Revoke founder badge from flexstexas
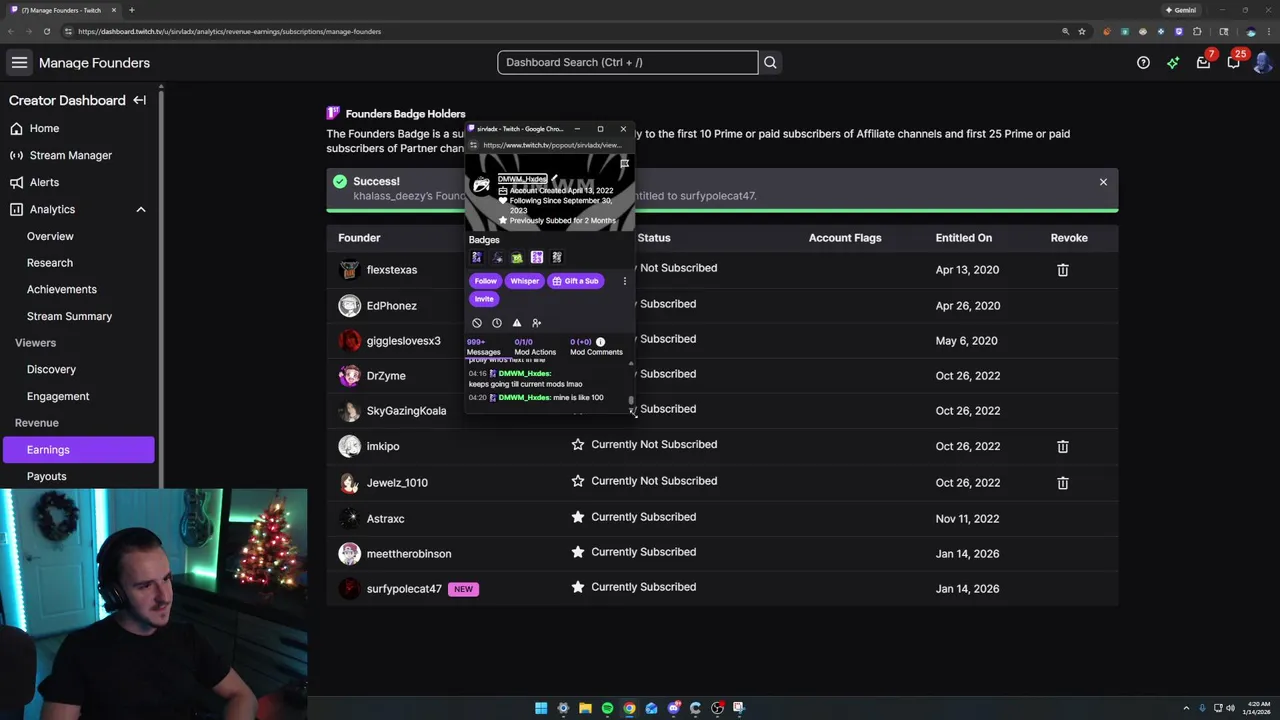The width and height of the screenshot is (1280, 720). click(x=1062, y=270)
